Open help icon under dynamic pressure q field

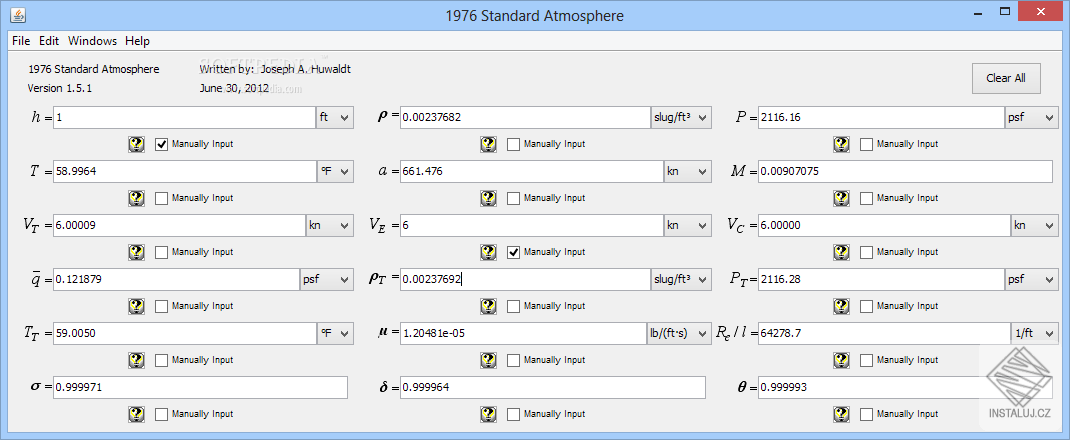point(136,306)
